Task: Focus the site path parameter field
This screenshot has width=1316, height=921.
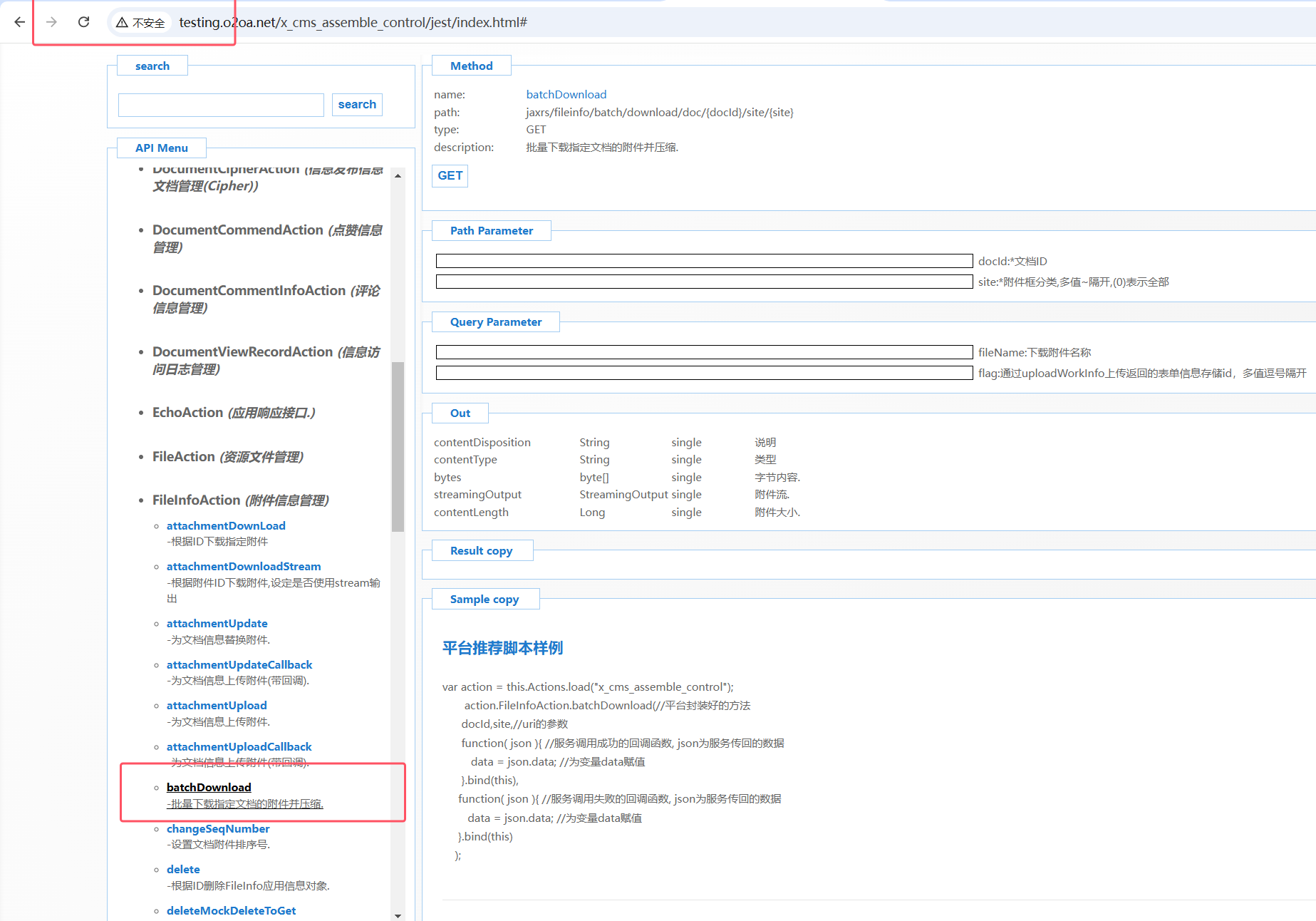Action: [703, 282]
